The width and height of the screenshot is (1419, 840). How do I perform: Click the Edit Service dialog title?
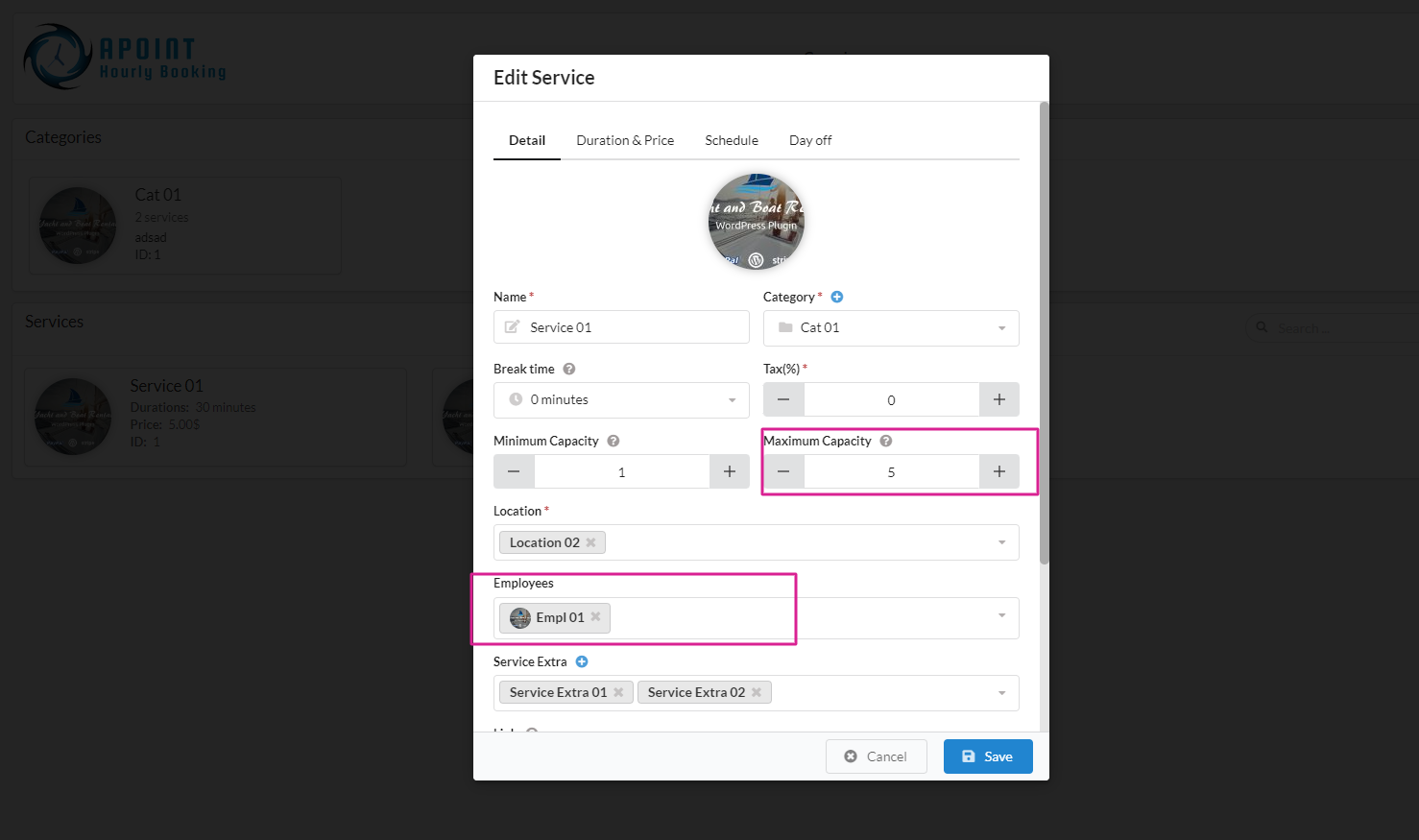[543, 78]
